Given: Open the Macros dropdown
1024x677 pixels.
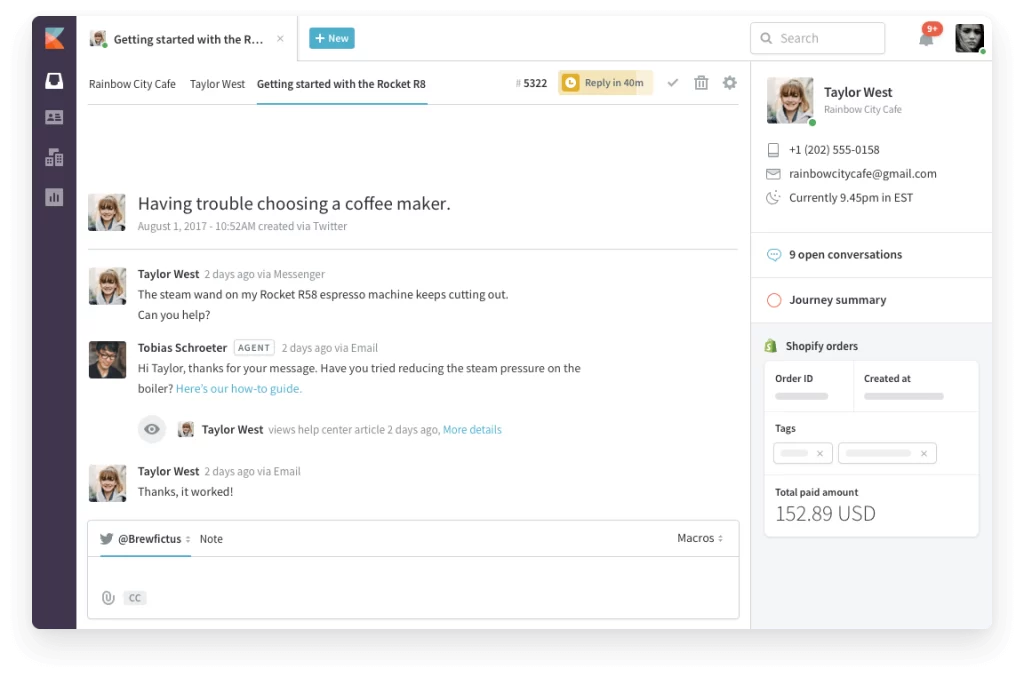Looking at the screenshot, I should click(700, 538).
